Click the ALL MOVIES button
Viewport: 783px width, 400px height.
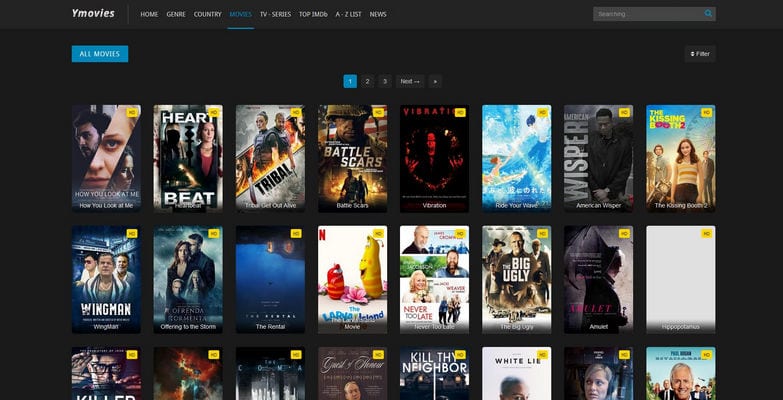(x=100, y=54)
